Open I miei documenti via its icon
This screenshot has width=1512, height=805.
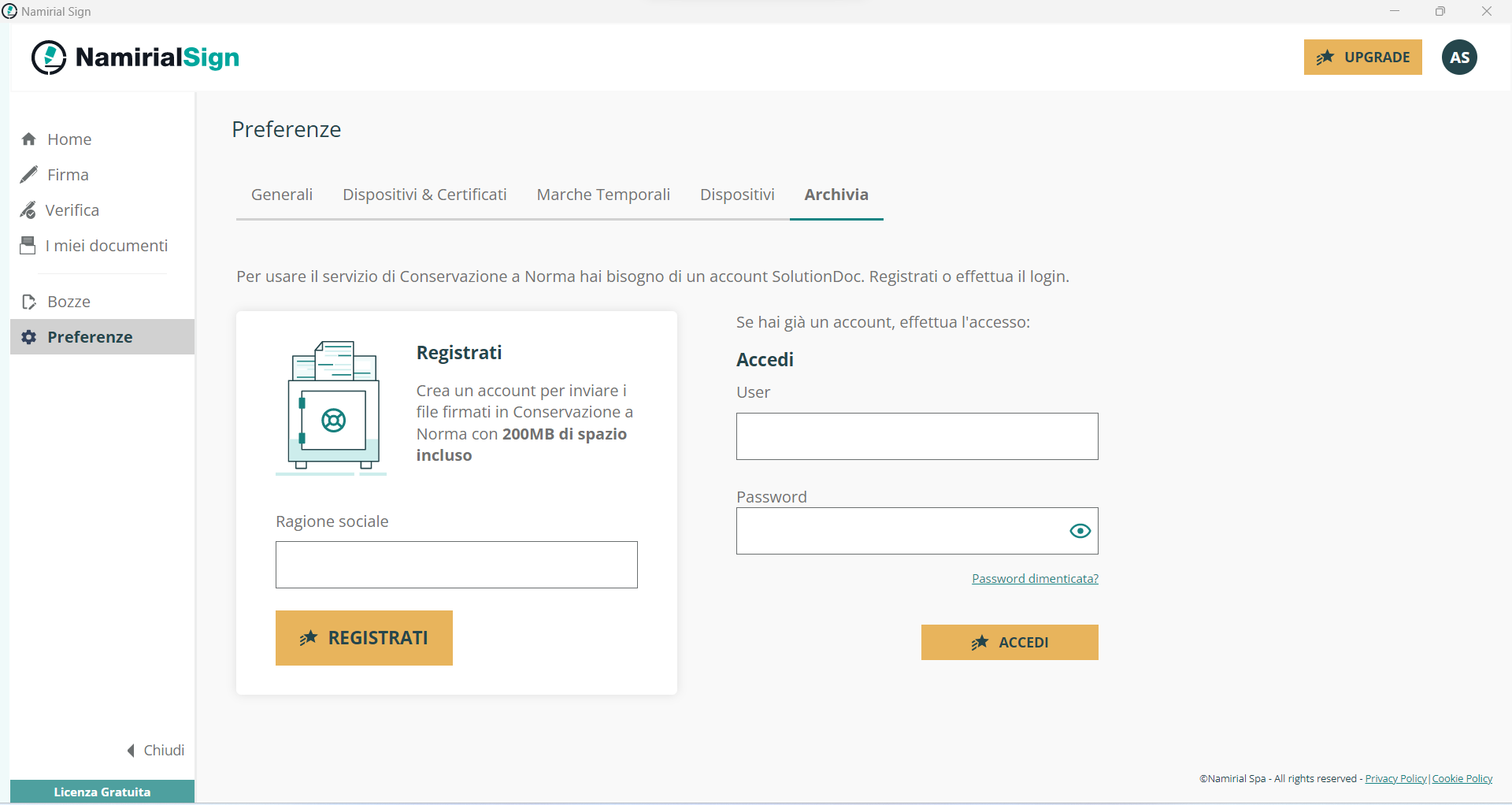(x=29, y=245)
